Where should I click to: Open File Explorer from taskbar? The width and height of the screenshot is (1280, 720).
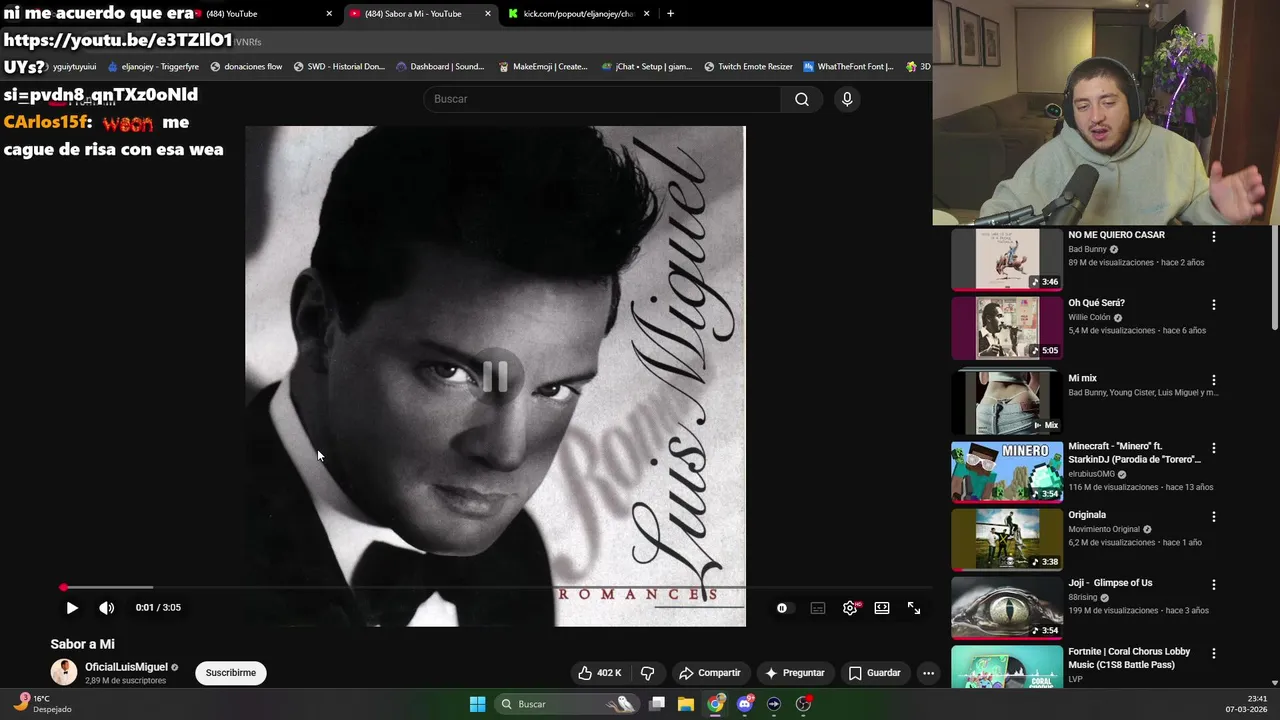pos(686,704)
